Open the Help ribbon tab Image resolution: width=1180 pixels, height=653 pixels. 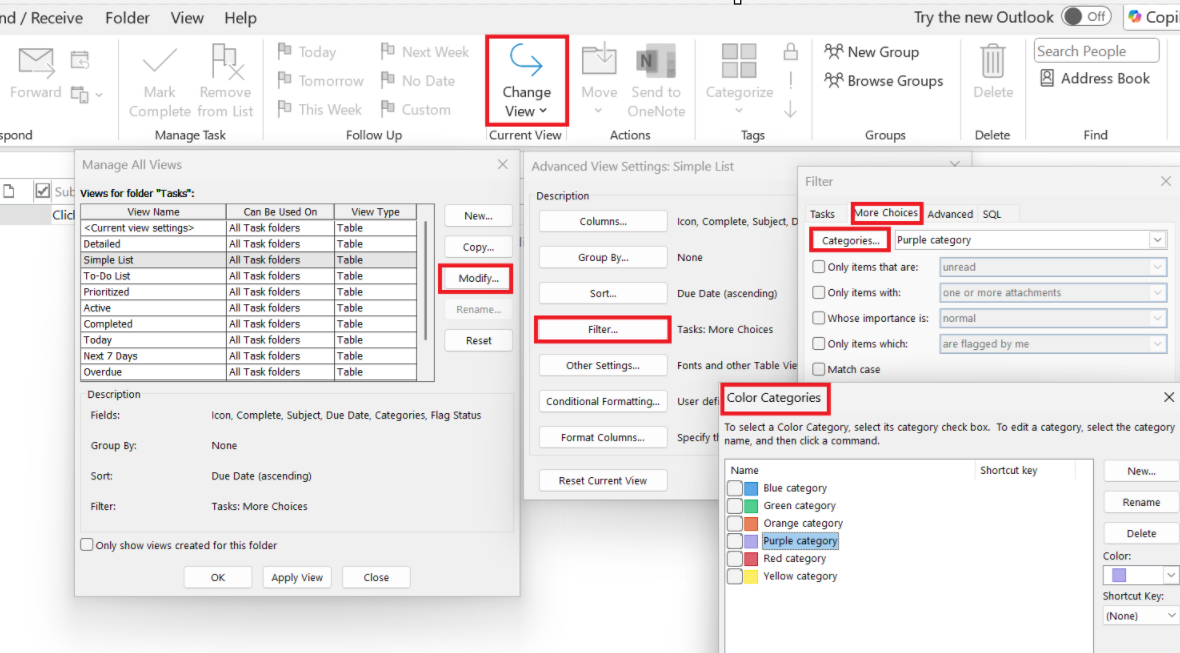240,17
